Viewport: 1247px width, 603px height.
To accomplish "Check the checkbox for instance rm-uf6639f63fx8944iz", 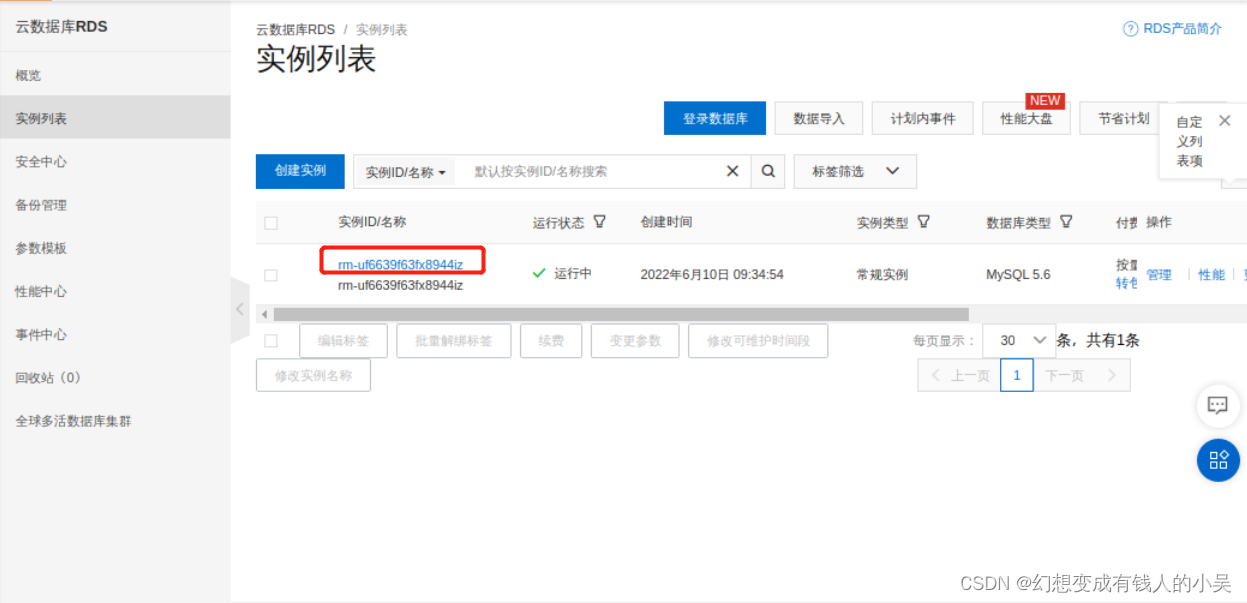I will (271, 272).
